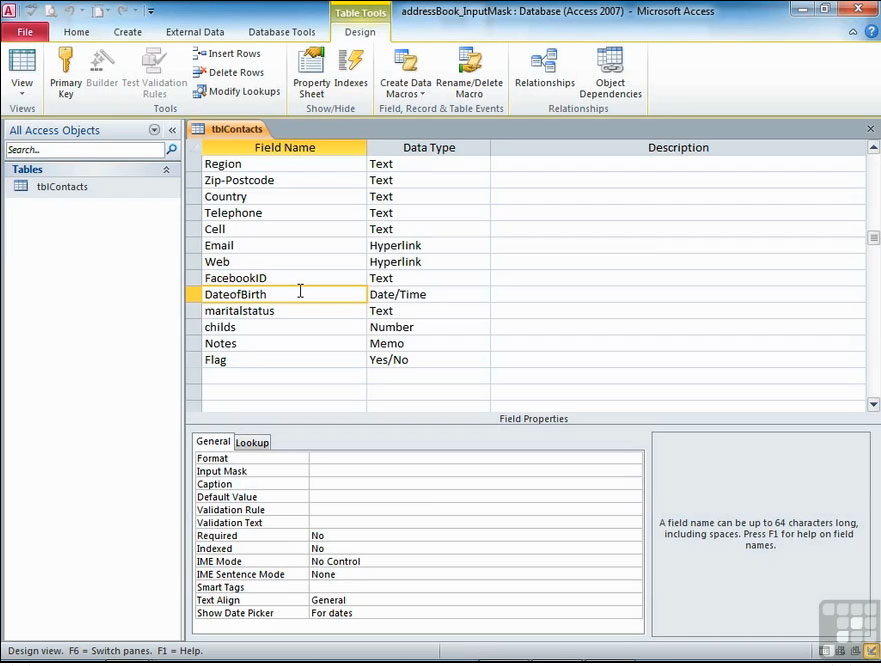Select tblContacts in the navigation pane
Image resolution: width=881 pixels, height=666 pixels.
click(62, 186)
